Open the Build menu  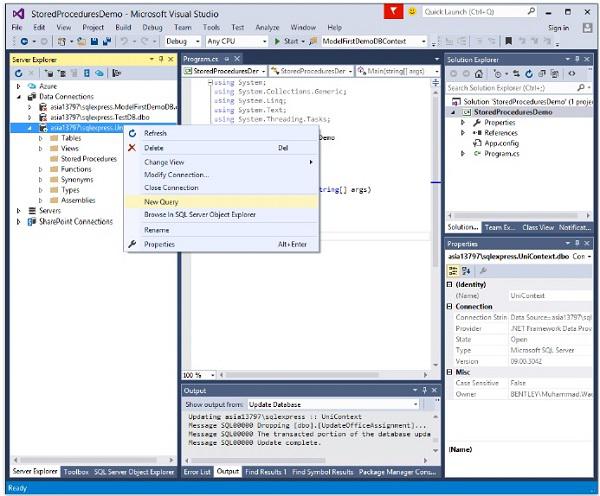coord(123,28)
